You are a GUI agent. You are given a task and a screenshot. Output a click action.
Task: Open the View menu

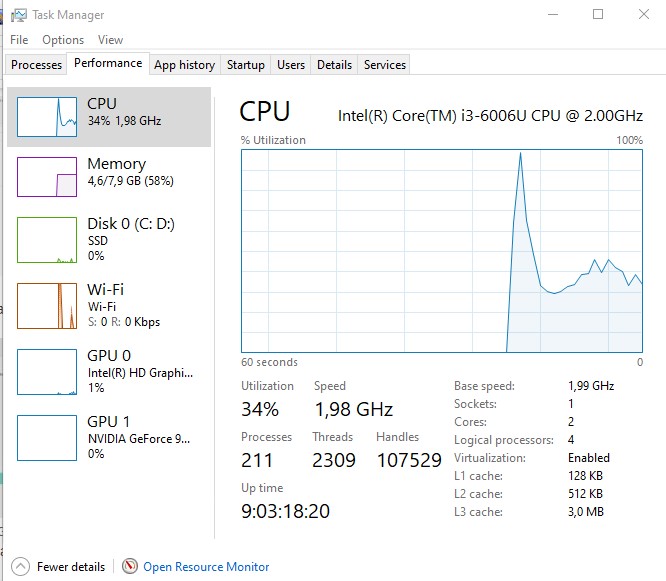110,40
